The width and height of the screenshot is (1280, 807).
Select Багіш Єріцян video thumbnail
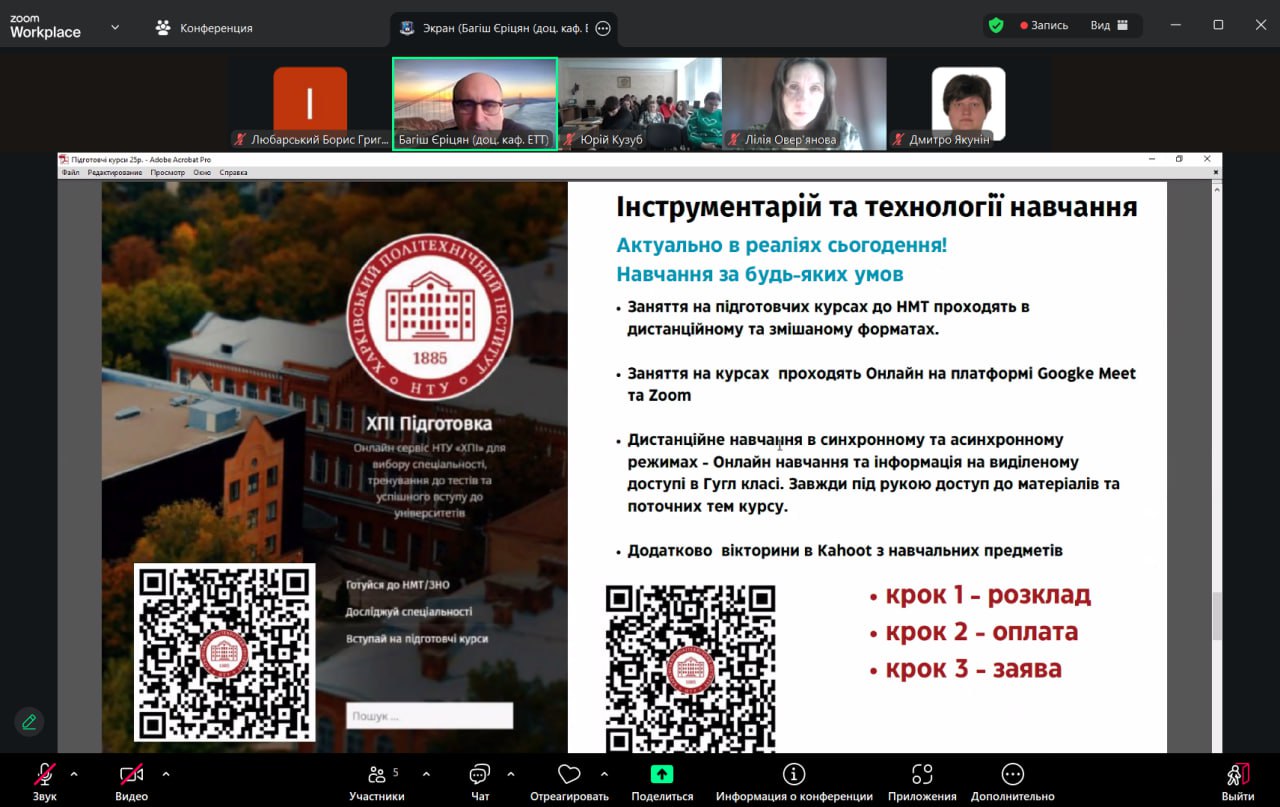click(475, 104)
